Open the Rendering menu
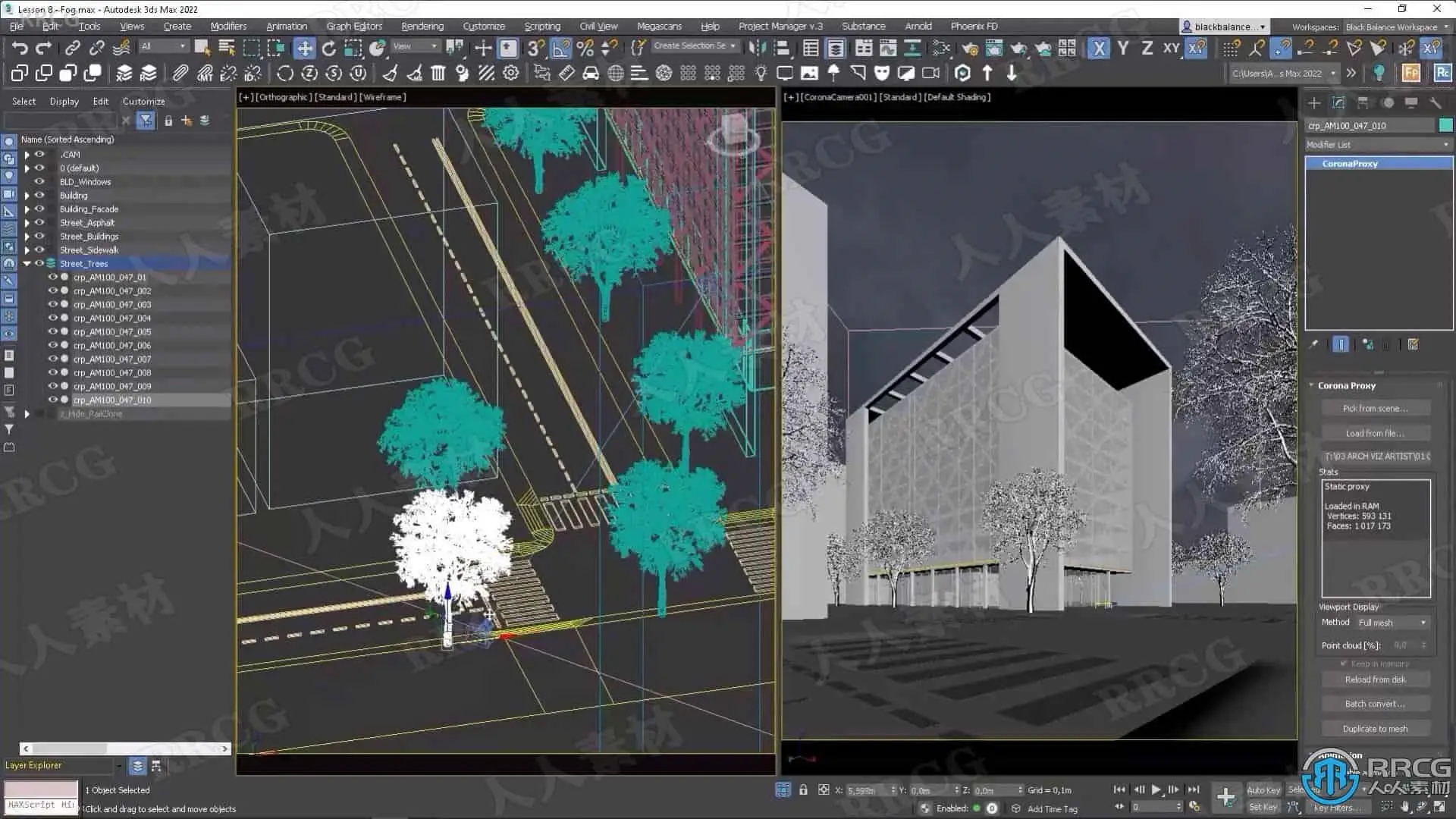 tap(422, 26)
